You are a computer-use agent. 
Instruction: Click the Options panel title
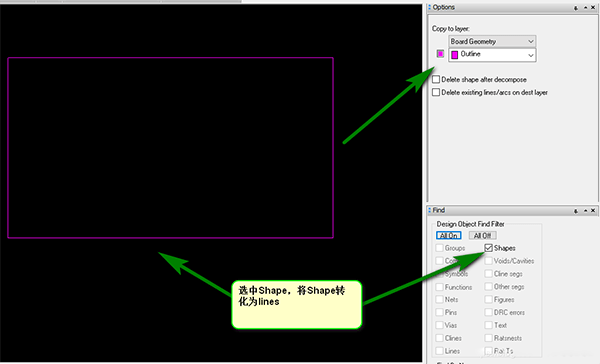[x=444, y=7]
